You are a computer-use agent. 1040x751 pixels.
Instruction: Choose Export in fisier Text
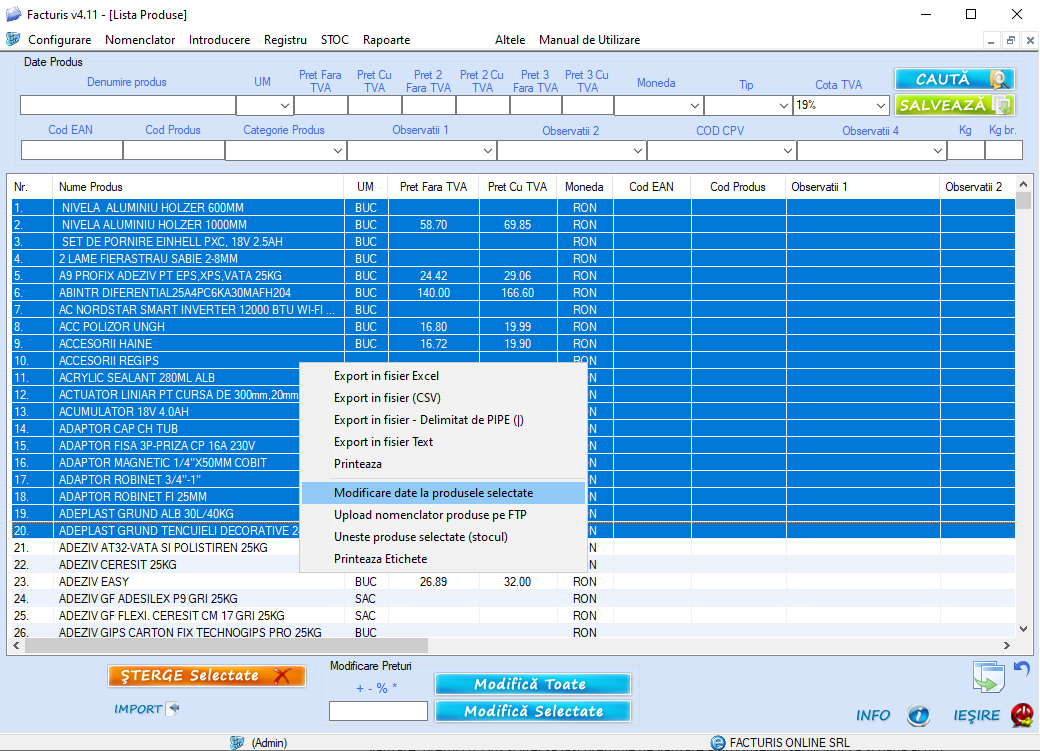pos(443,442)
